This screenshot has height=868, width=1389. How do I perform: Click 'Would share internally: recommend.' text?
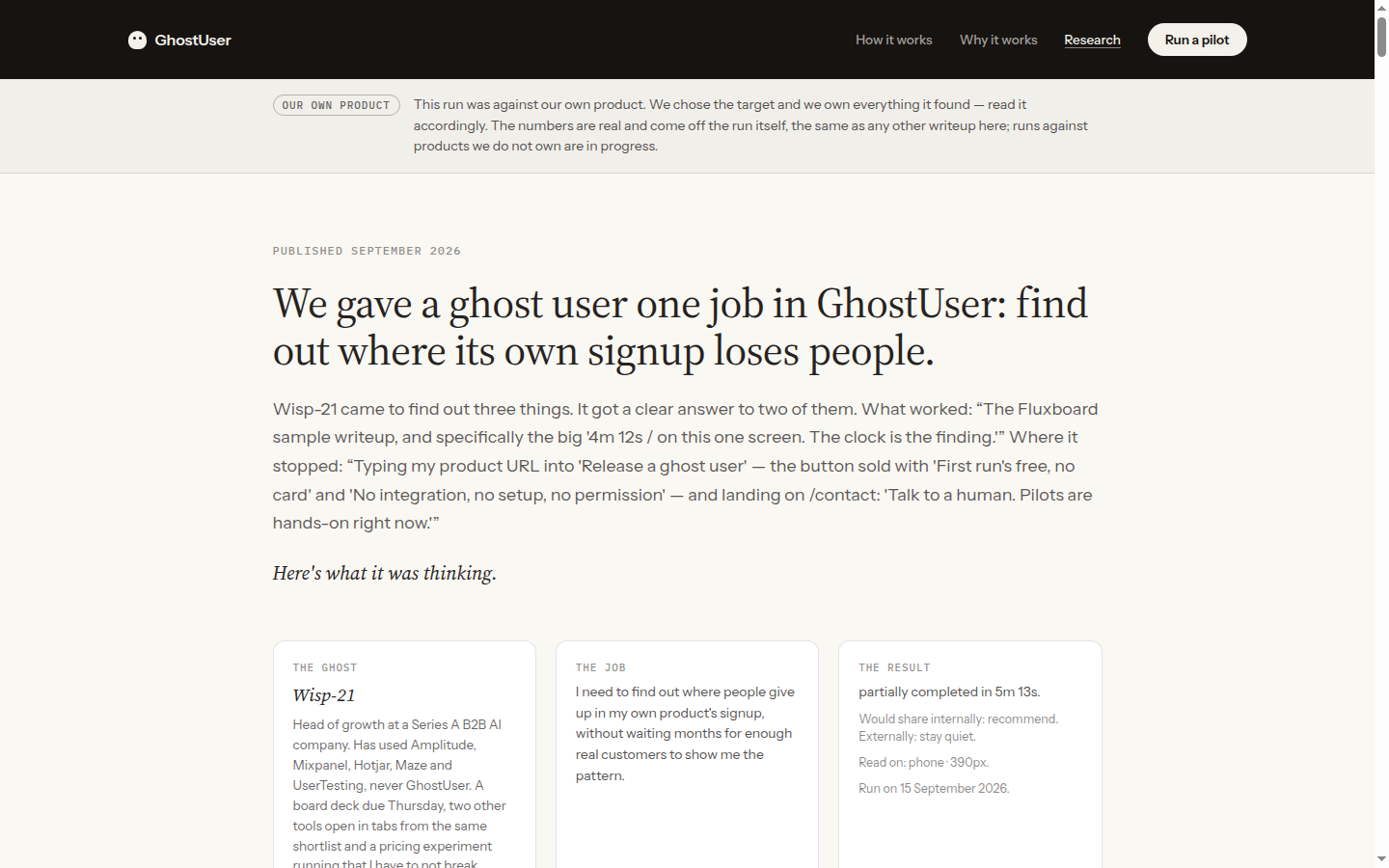point(958,719)
